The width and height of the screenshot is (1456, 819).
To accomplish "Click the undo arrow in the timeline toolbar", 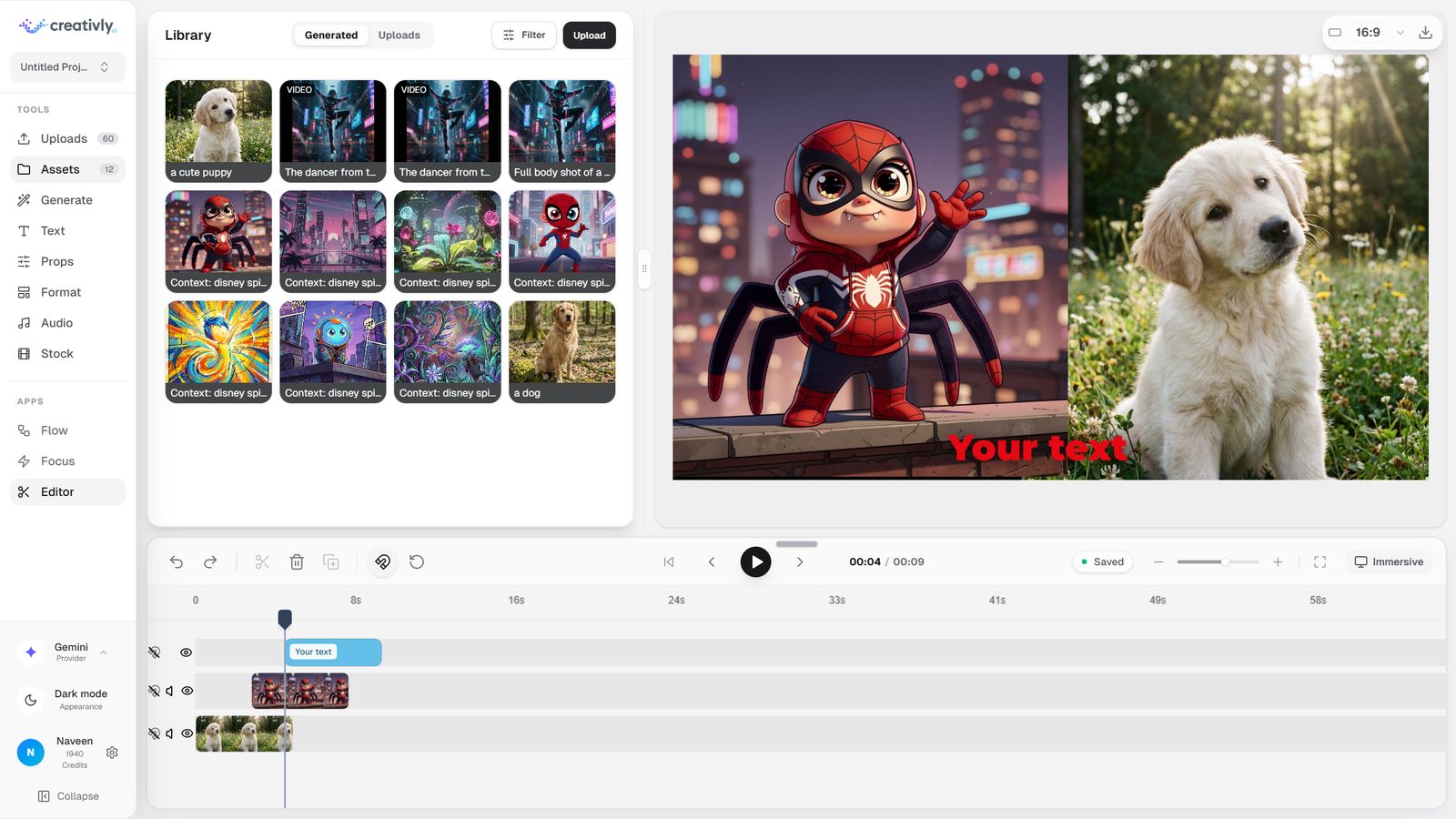I will [x=177, y=562].
